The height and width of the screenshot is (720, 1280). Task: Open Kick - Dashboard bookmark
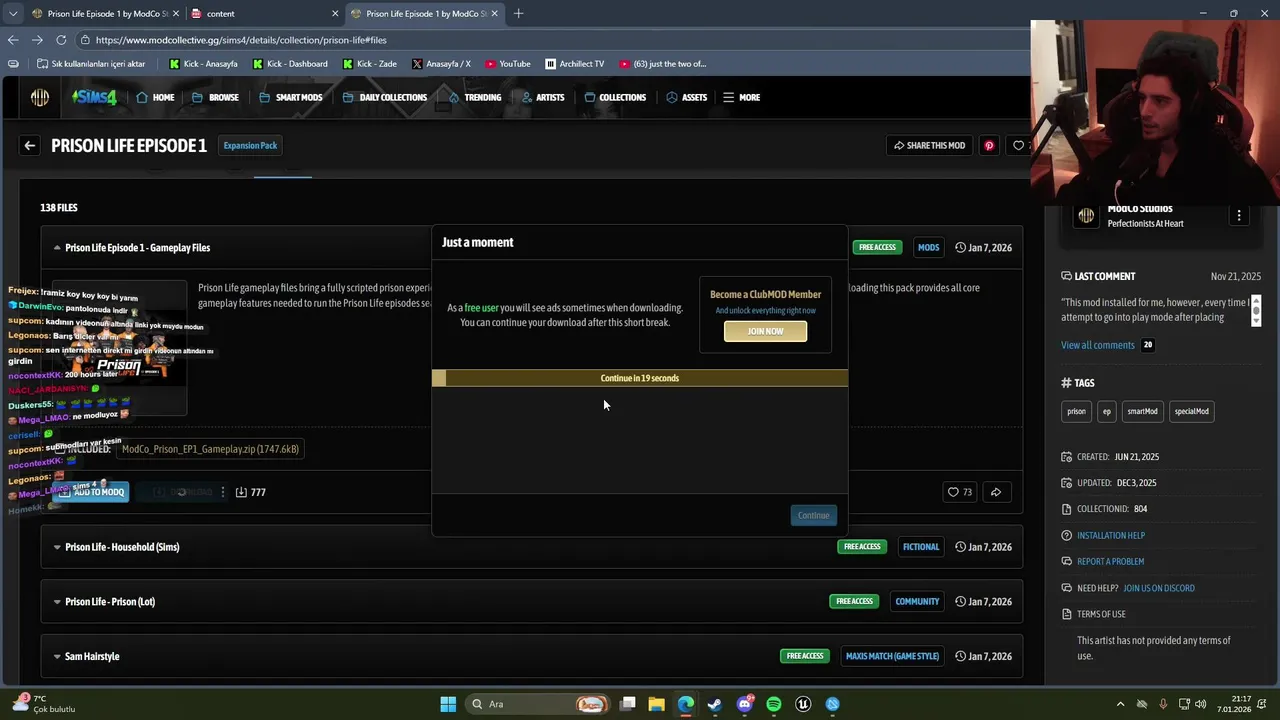pyautogui.click(x=290, y=64)
